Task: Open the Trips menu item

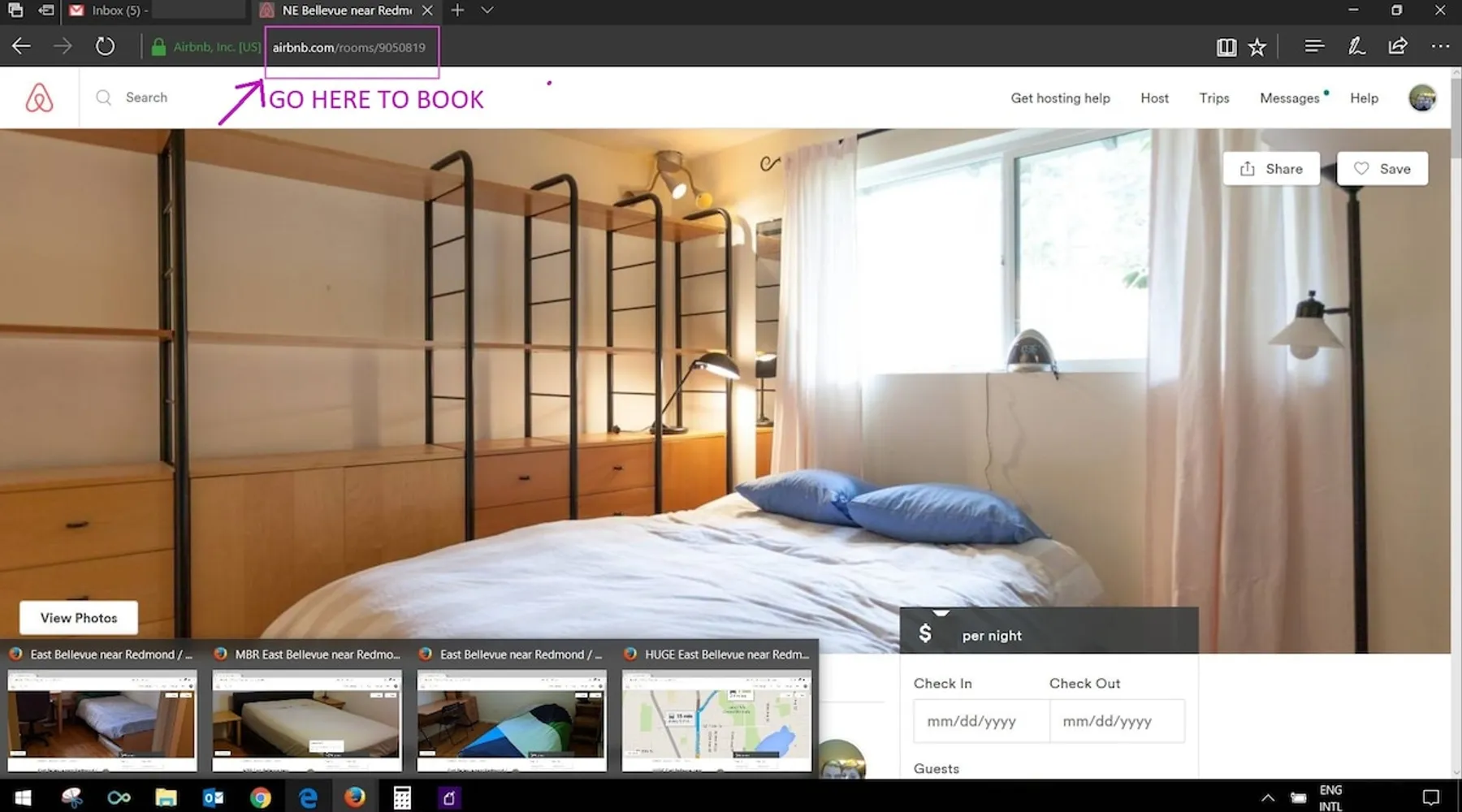Action: point(1213,98)
